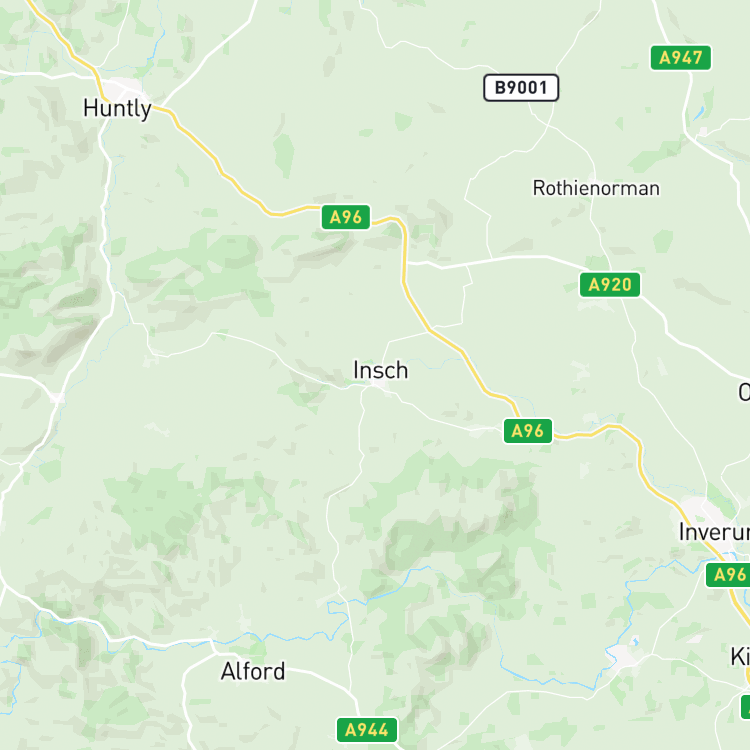
Task: Select the Inverurie town label
Action: click(714, 532)
